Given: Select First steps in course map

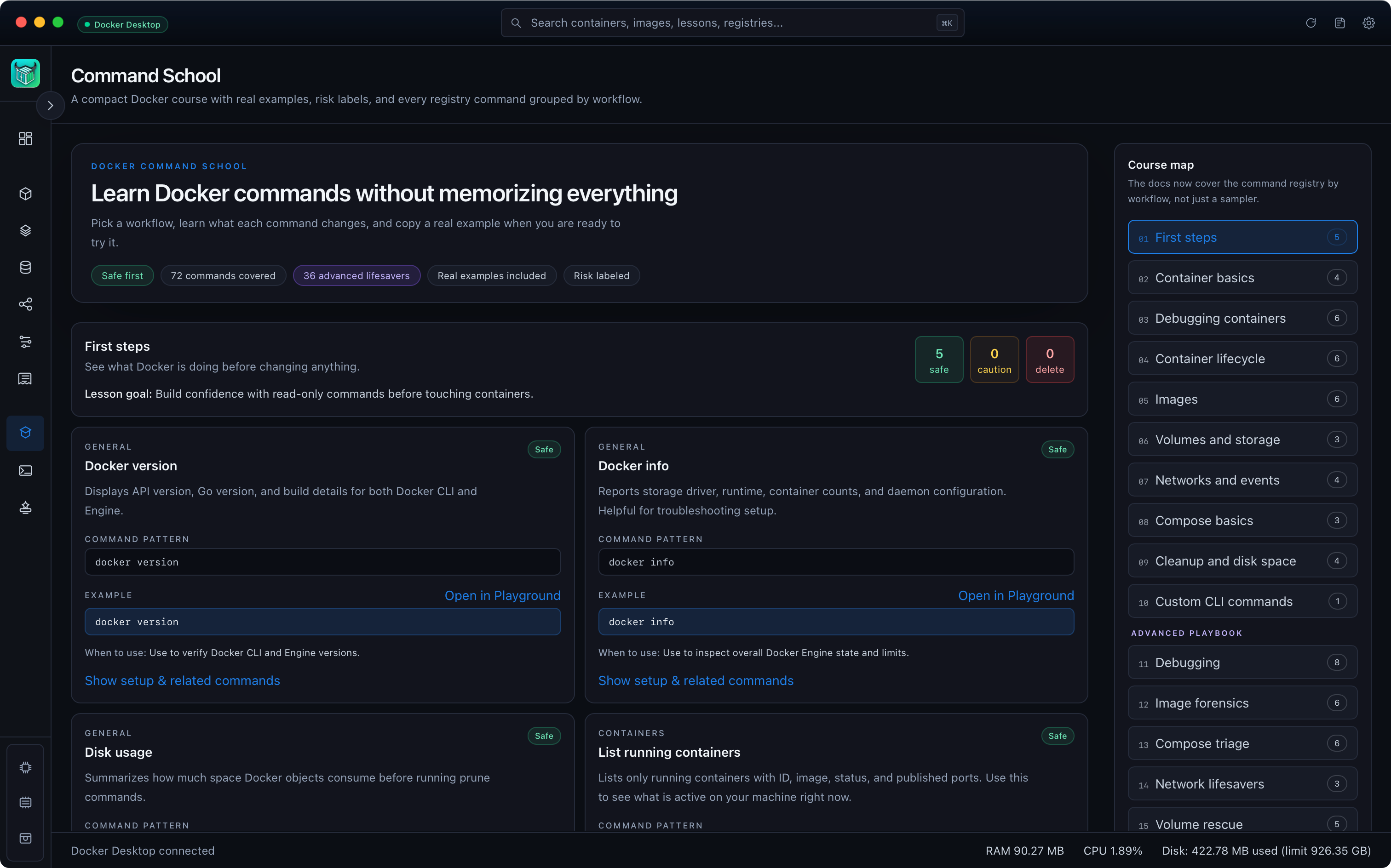Looking at the screenshot, I should (x=1242, y=237).
